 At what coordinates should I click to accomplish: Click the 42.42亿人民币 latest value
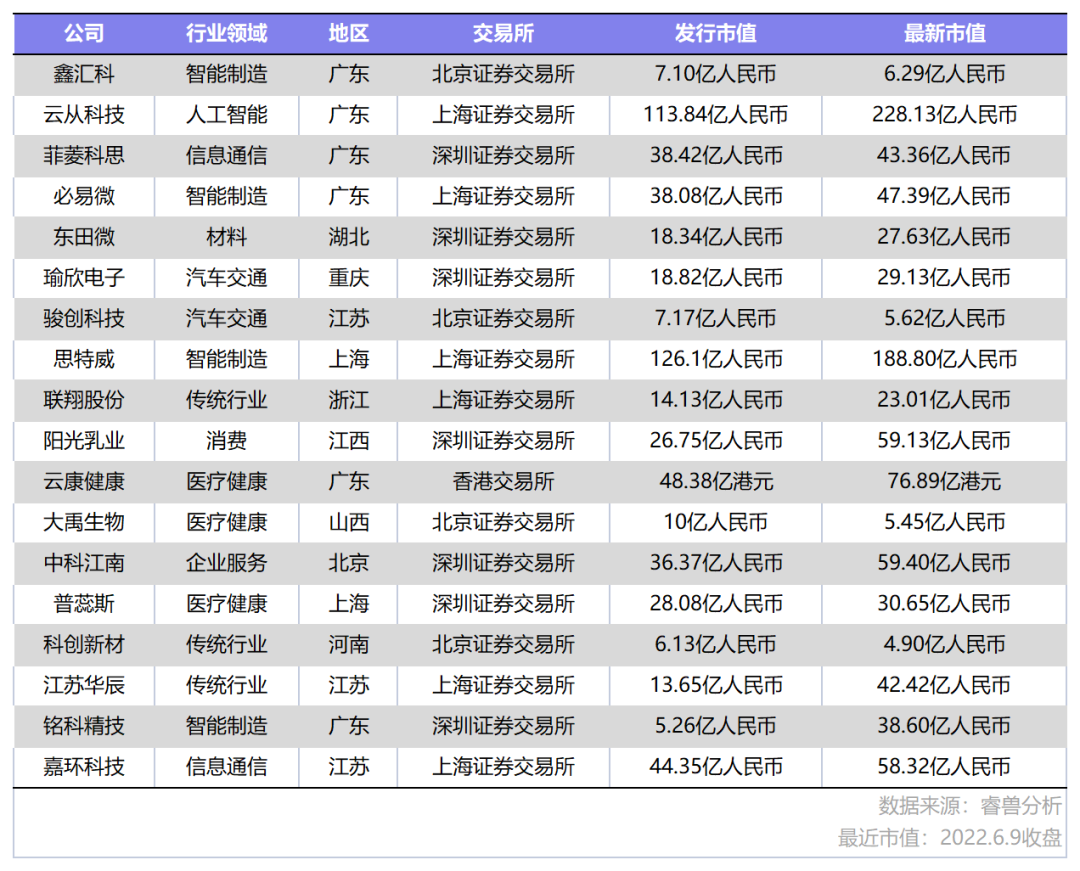tap(944, 685)
